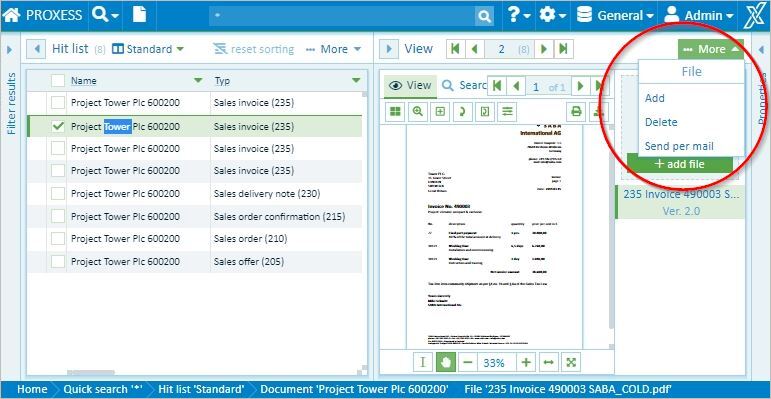The width and height of the screenshot is (771, 399).
Task: Click the fullscreen expand icon below preview
Action: [x=571, y=363]
